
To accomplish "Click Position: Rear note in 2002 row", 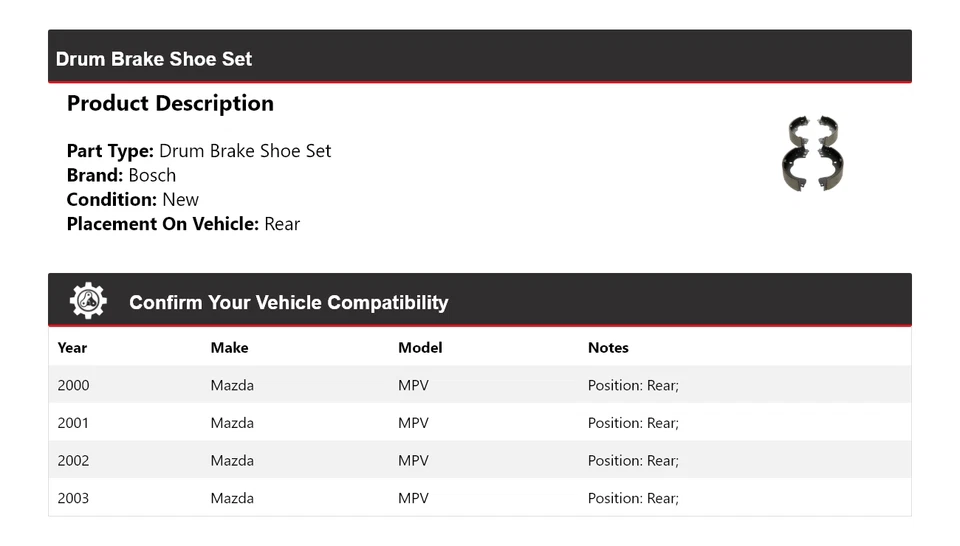I will [633, 461].
